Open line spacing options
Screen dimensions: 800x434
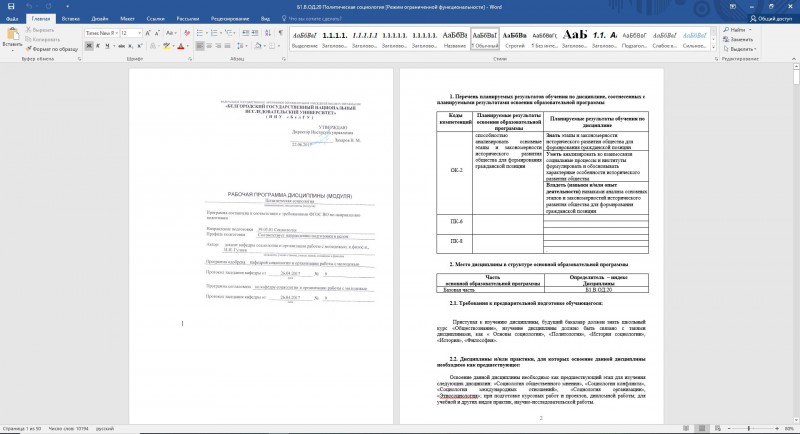coord(242,46)
